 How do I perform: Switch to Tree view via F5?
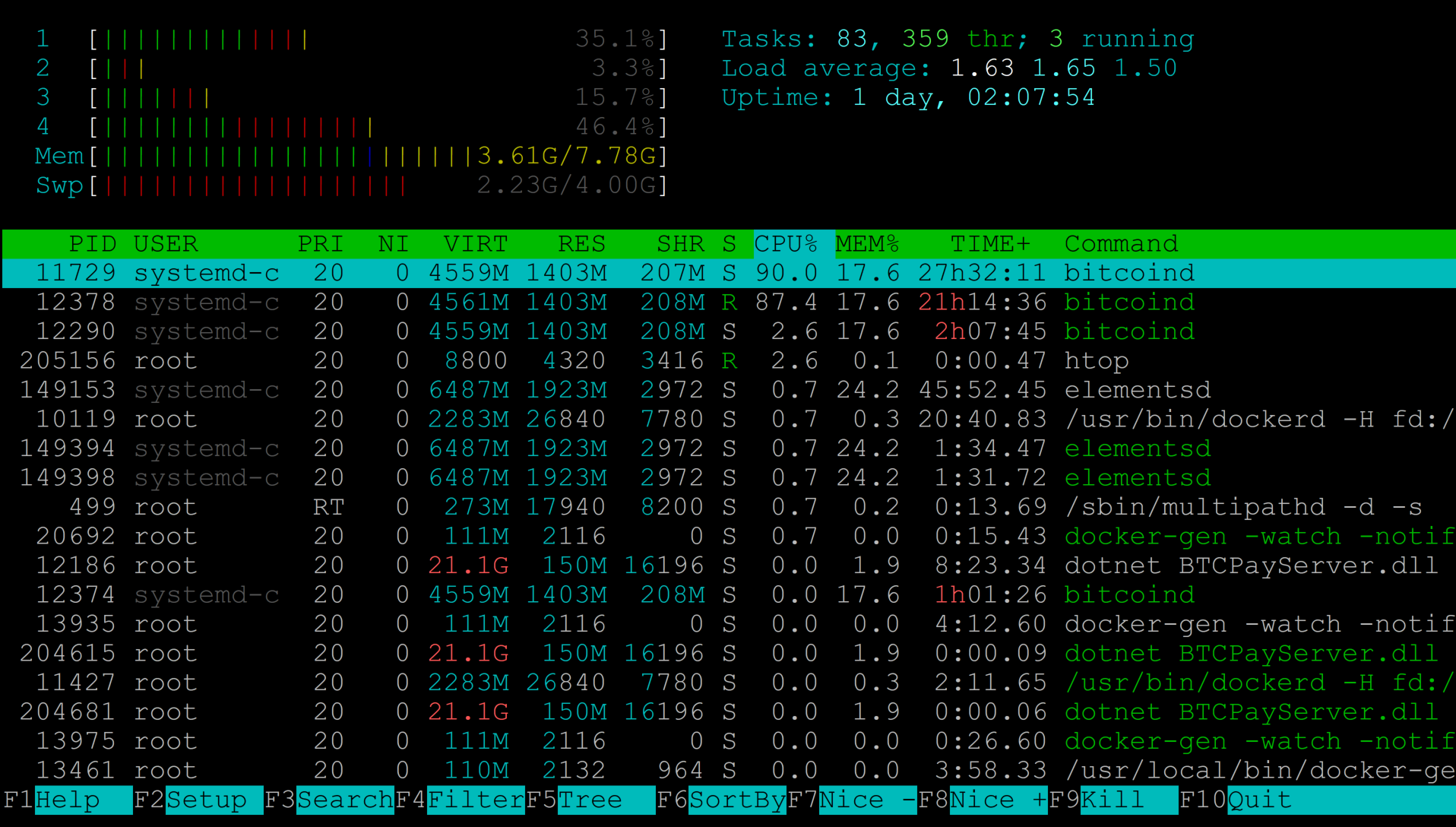589,800
